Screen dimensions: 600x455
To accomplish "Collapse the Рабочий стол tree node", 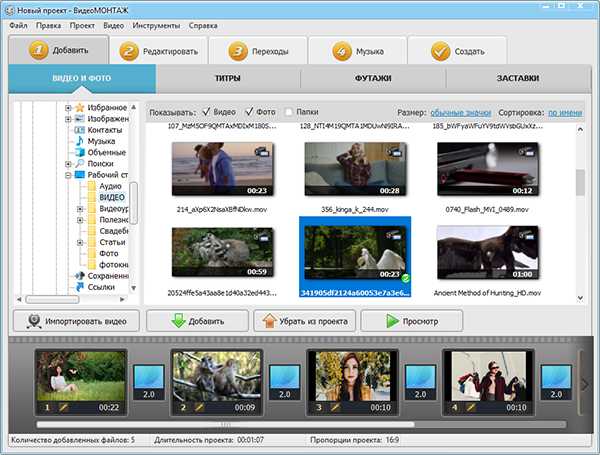I will pos(68,175).
